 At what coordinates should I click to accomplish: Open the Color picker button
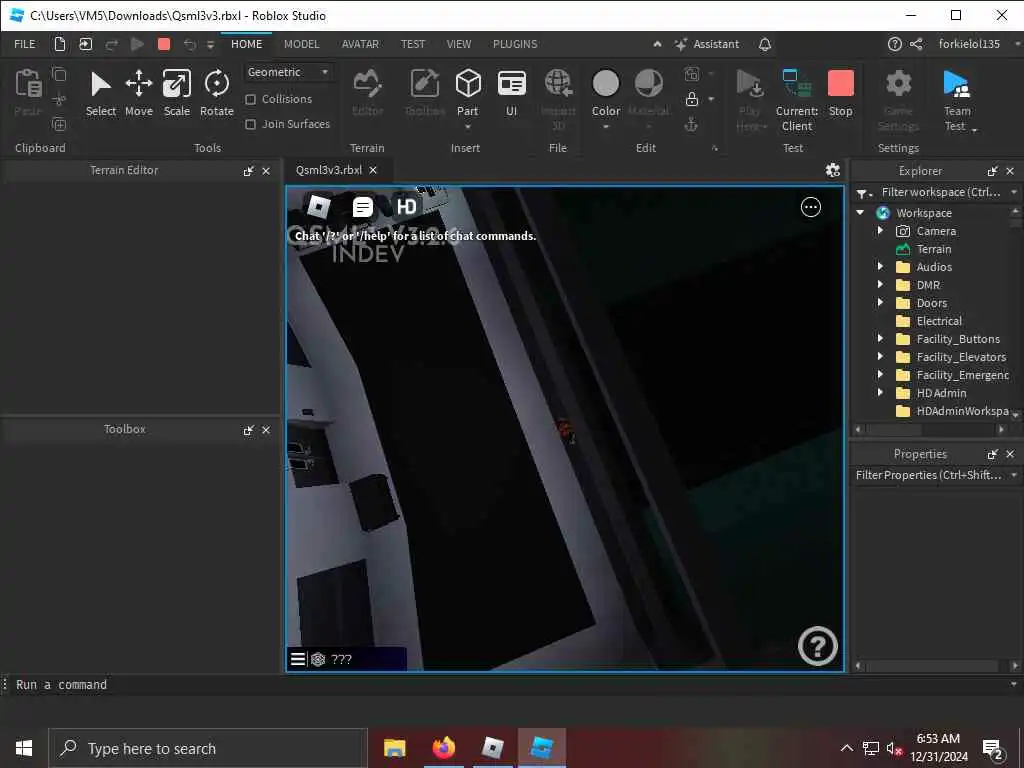click(605, 92)
